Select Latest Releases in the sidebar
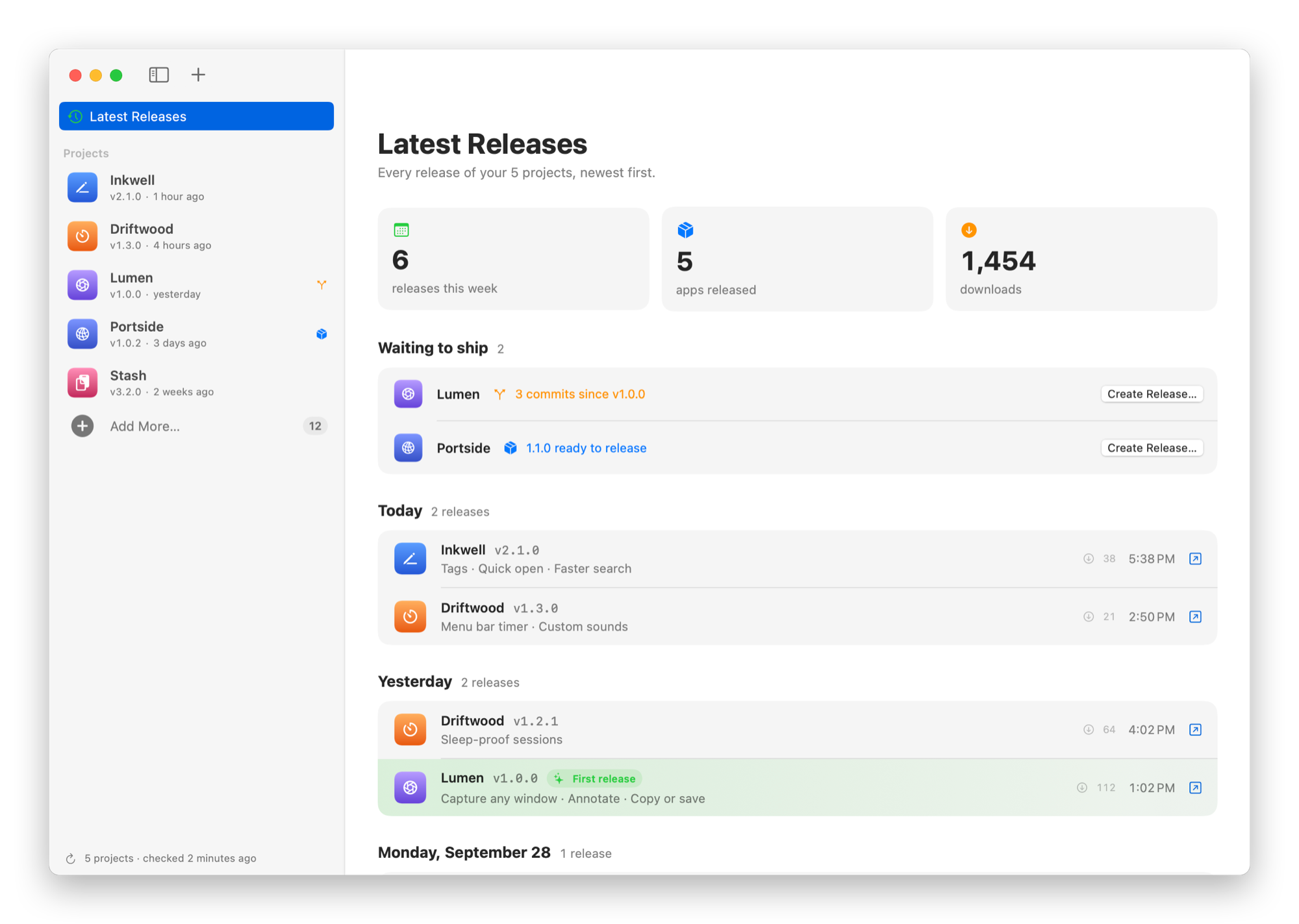 pyautogui.click(x=196, y=116)
